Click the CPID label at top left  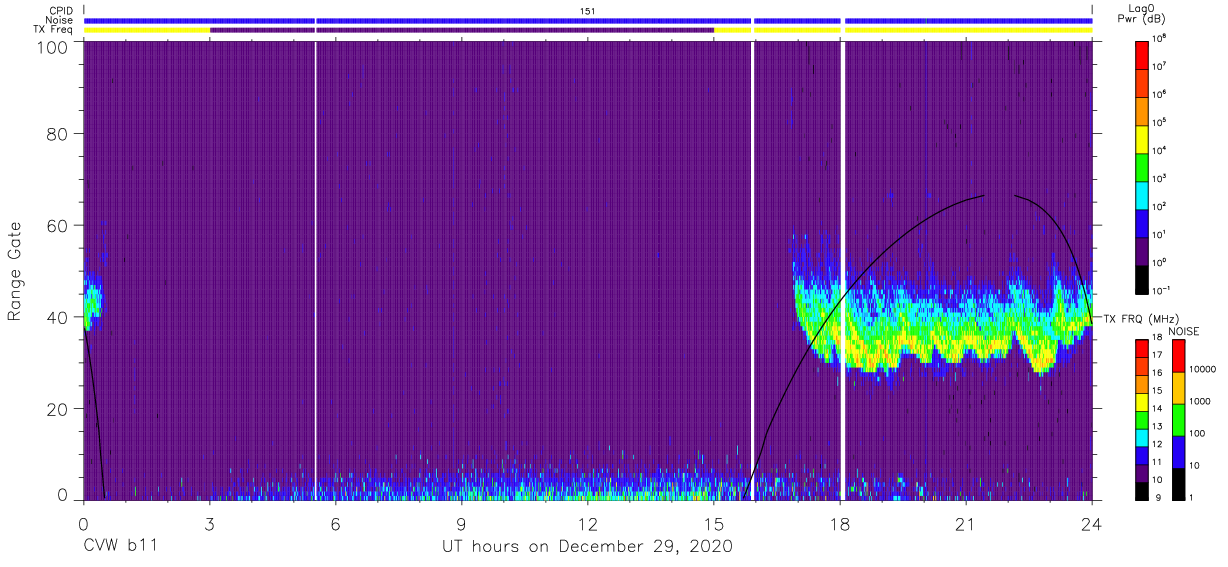pyautogui.click(x=62, y=11)
